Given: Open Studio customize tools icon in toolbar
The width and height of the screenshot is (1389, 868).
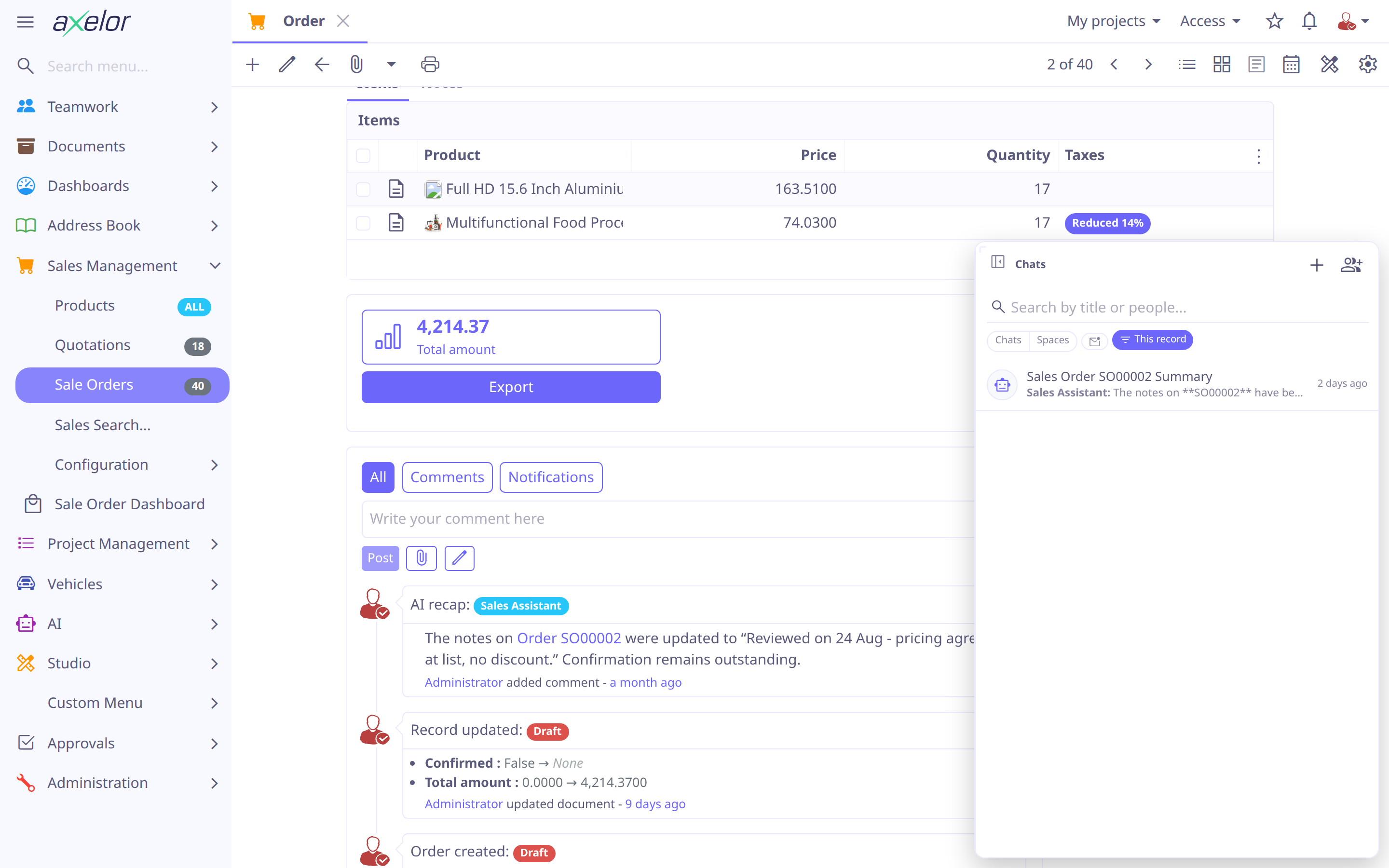Looking at the screenshot, I should (1329, 64).
